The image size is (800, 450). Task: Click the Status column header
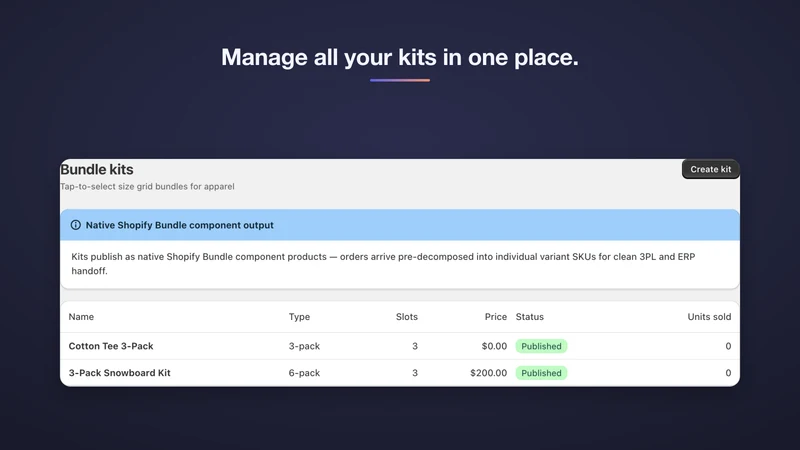530,317
